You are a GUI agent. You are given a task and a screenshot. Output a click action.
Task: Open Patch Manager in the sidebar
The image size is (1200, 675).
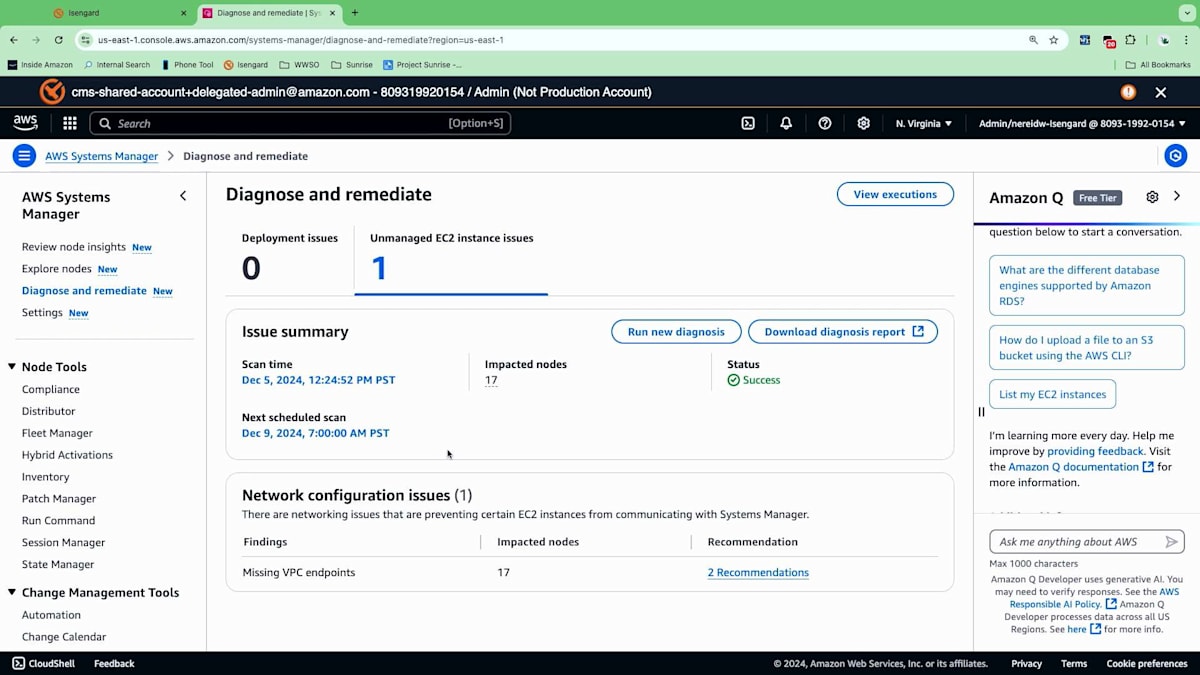click(x=59, y=499)
